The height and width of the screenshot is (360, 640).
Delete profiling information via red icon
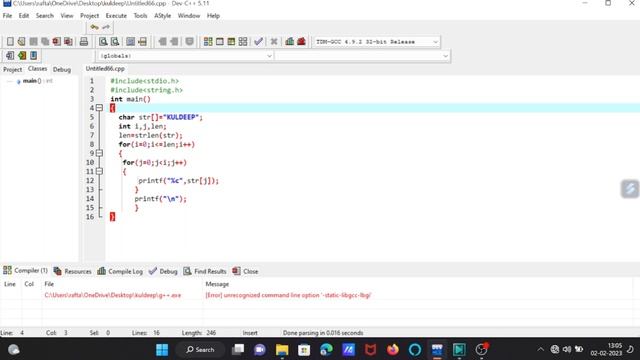301,42
